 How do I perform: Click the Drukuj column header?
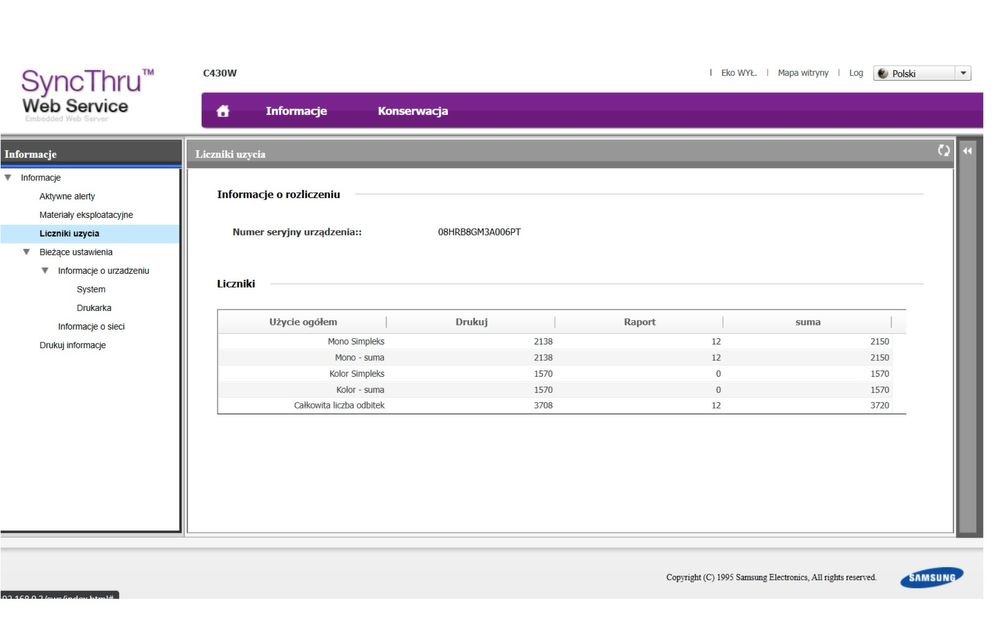pos(471,323)
